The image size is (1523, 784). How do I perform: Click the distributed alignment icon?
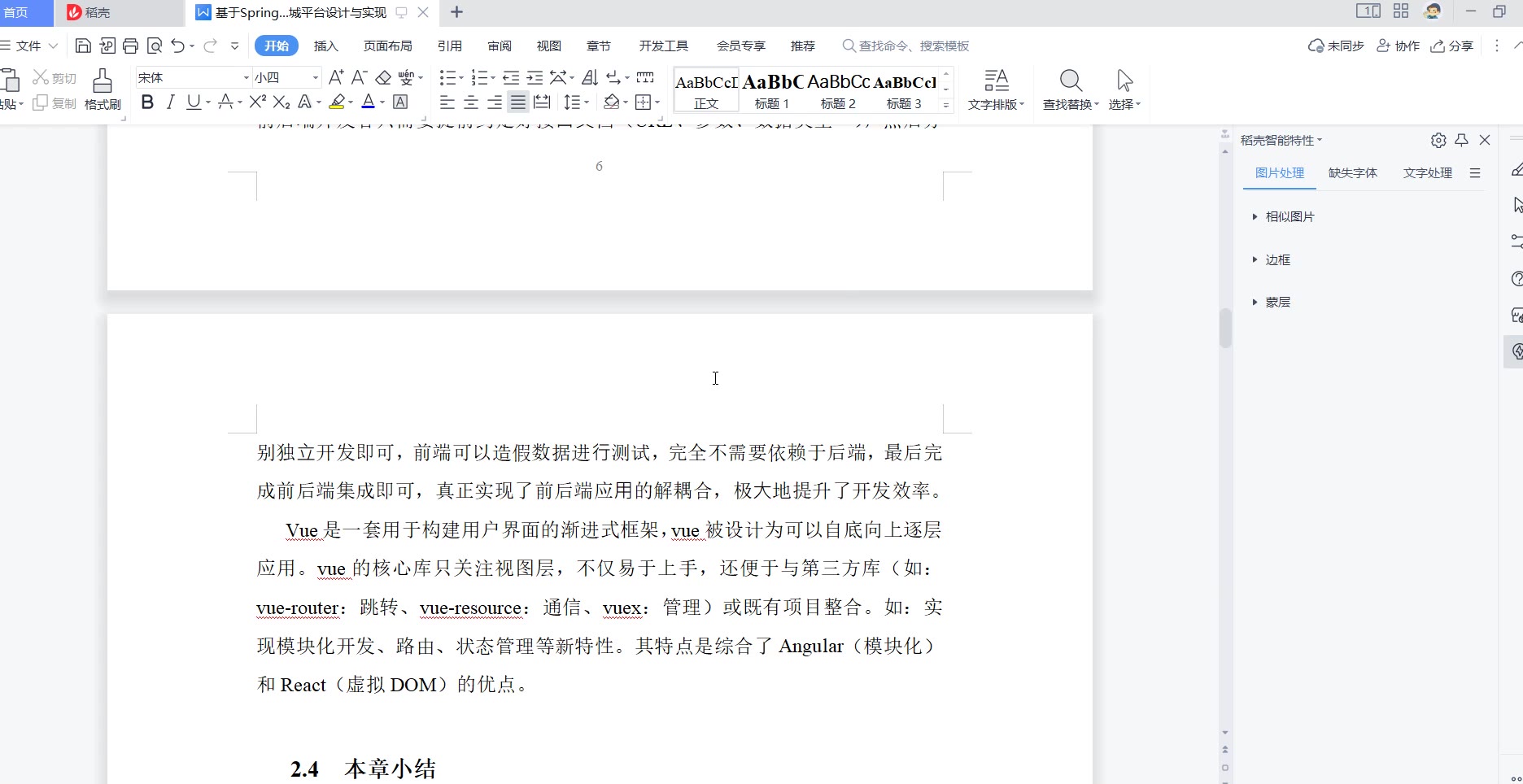click(542, 102)
